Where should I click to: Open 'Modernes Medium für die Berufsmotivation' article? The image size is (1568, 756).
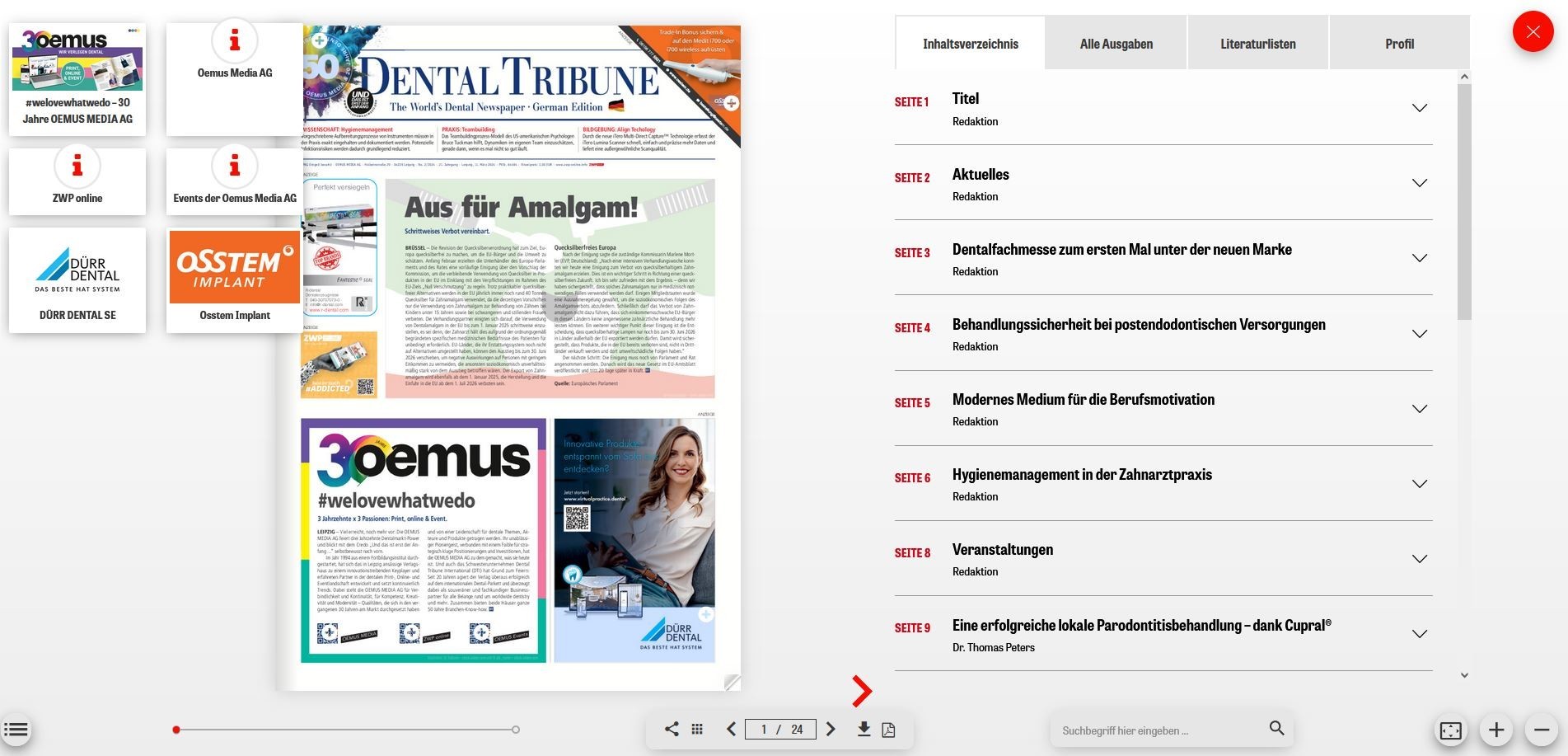click(x=1084, y=399)
